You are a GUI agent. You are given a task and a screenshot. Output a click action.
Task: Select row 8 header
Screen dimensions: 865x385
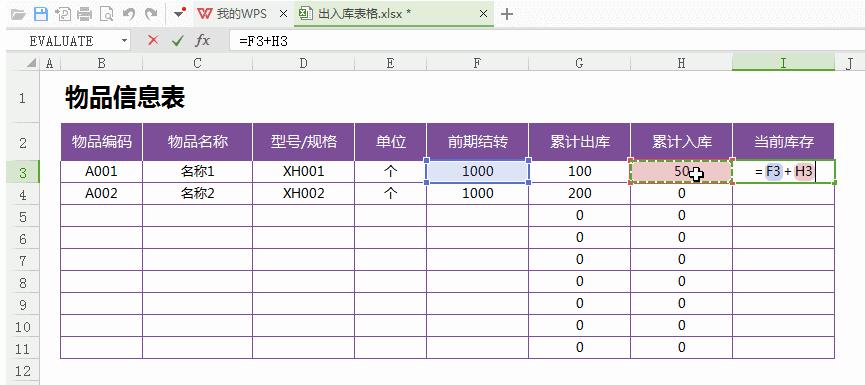click(x=23, y=282)
